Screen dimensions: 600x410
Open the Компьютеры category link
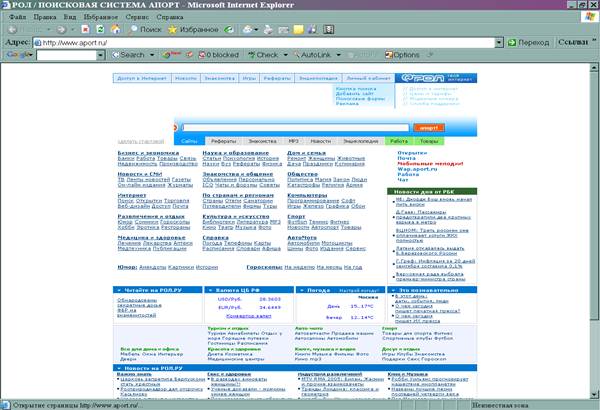pyautogui.click(x=307, y=195)
